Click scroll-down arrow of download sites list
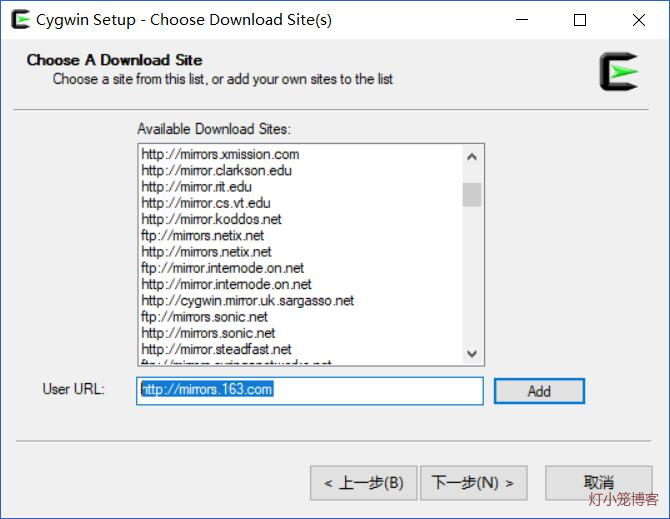 pyautogui.click(x=472, y=353)
